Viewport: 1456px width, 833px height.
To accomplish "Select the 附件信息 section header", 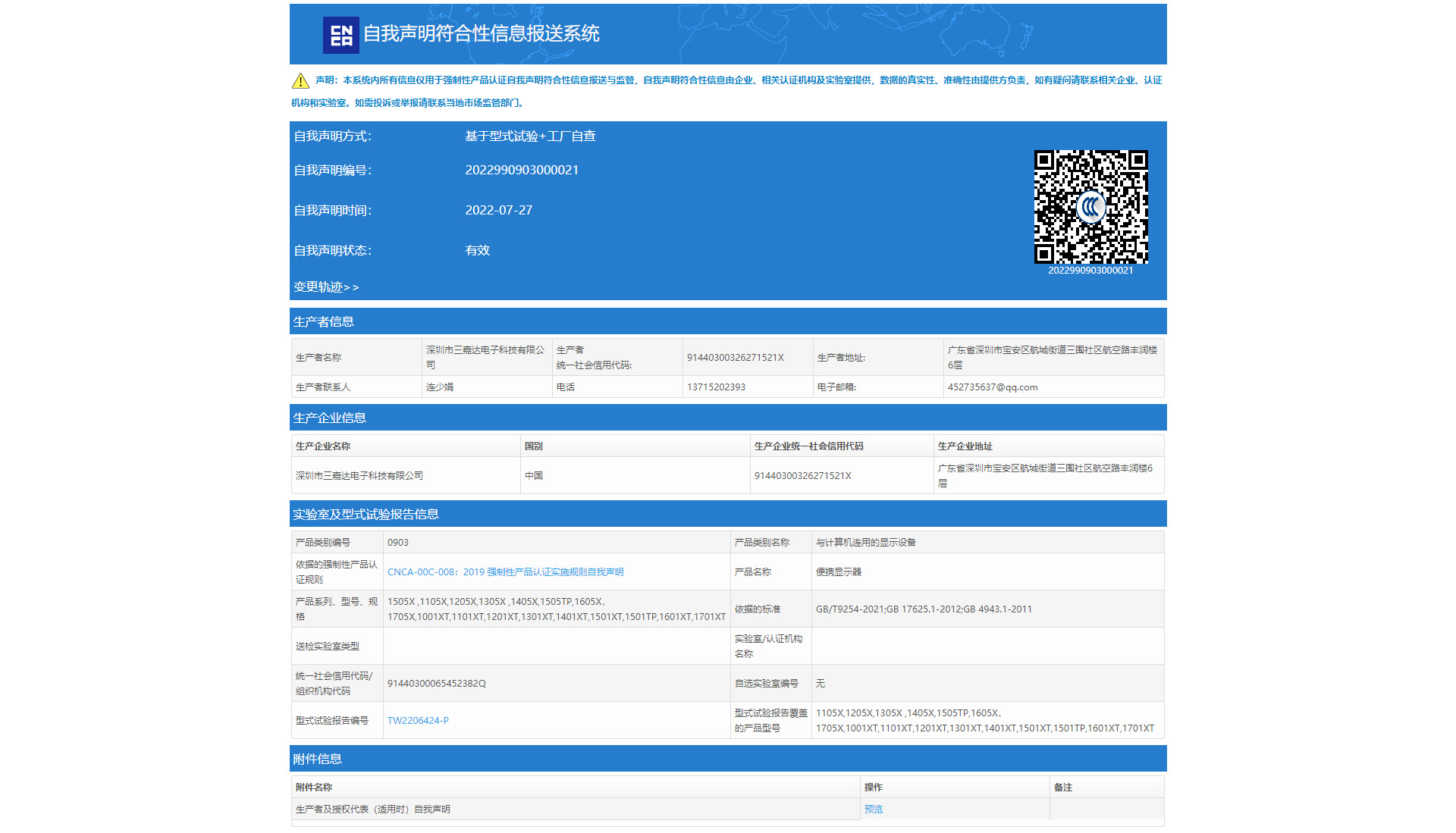I will (318, 759).
